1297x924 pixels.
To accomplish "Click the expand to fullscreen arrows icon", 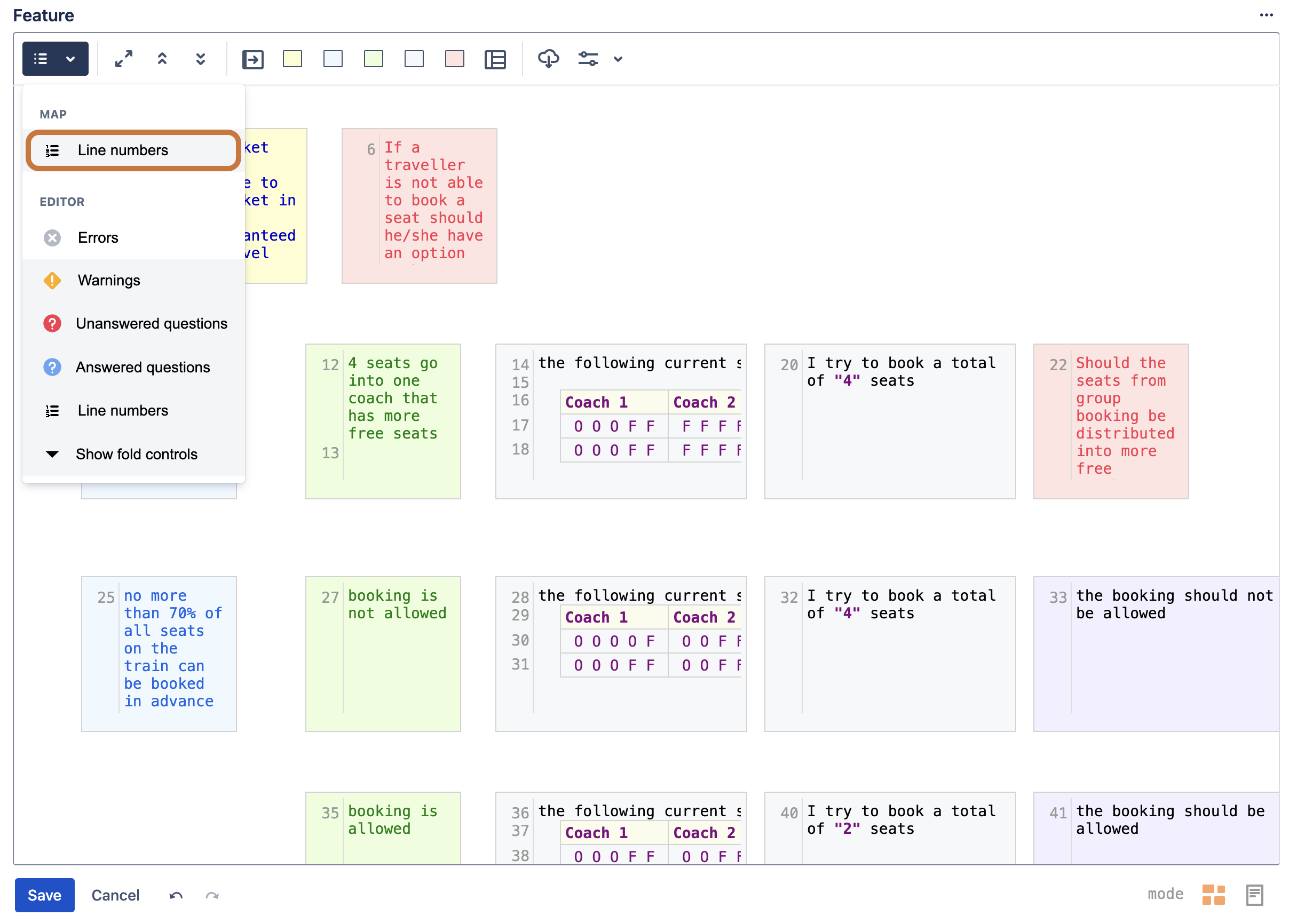I will [123, 59].
